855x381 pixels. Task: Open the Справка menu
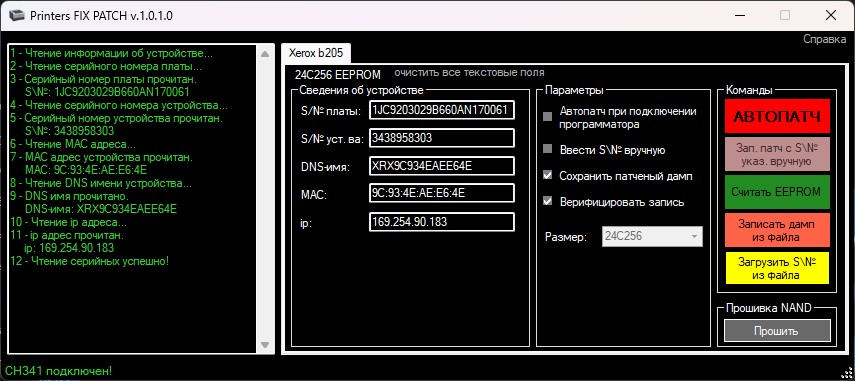coord(824,39)
